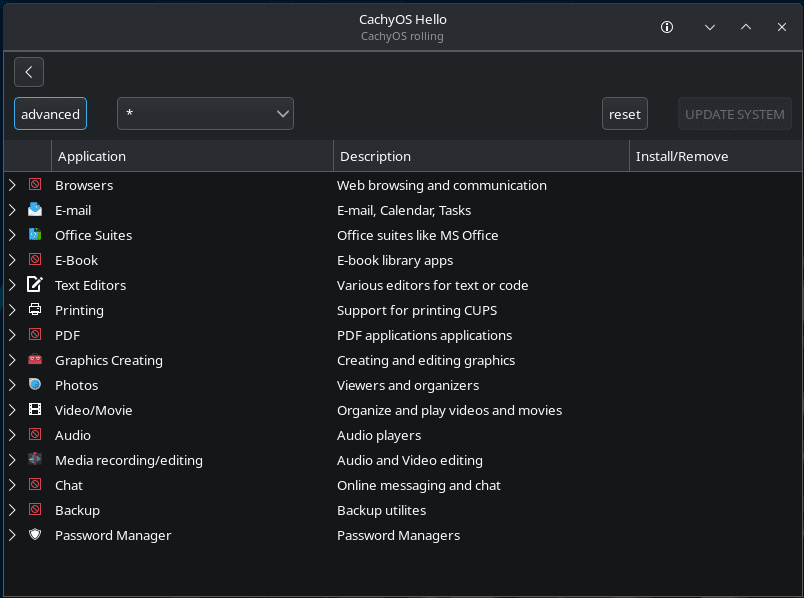Click the Text Editors pencil icon
This screenshot has height=598, width=804.
pos(34,285)
